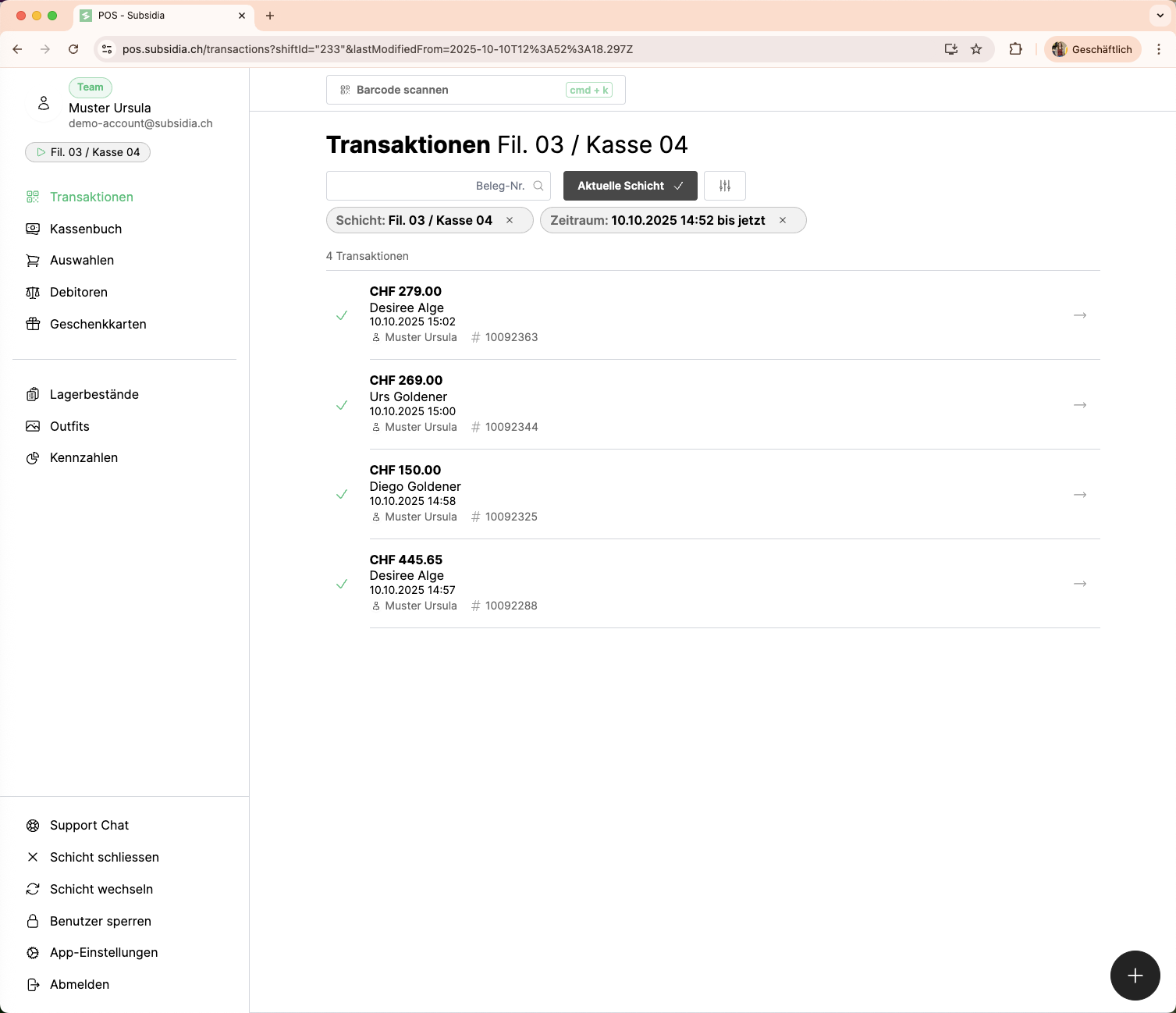
Task: Open arrow for CHF 279.00 transaction
Action: 1079,315
